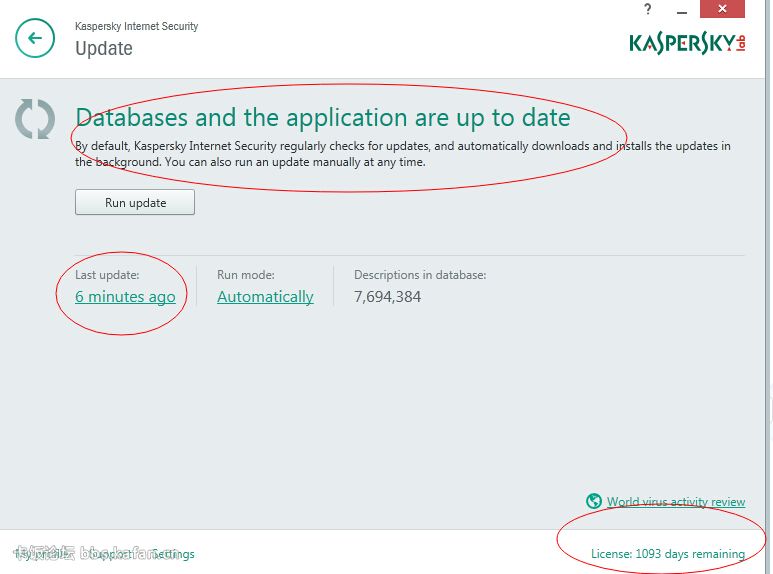Click the 'Update' page title
Viewport: 773px width, 574px height.
[104, 48]
